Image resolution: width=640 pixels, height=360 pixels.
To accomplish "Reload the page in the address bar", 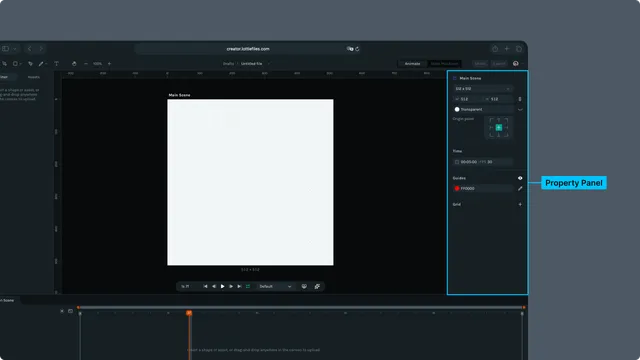I will click(x=357, y=49).
